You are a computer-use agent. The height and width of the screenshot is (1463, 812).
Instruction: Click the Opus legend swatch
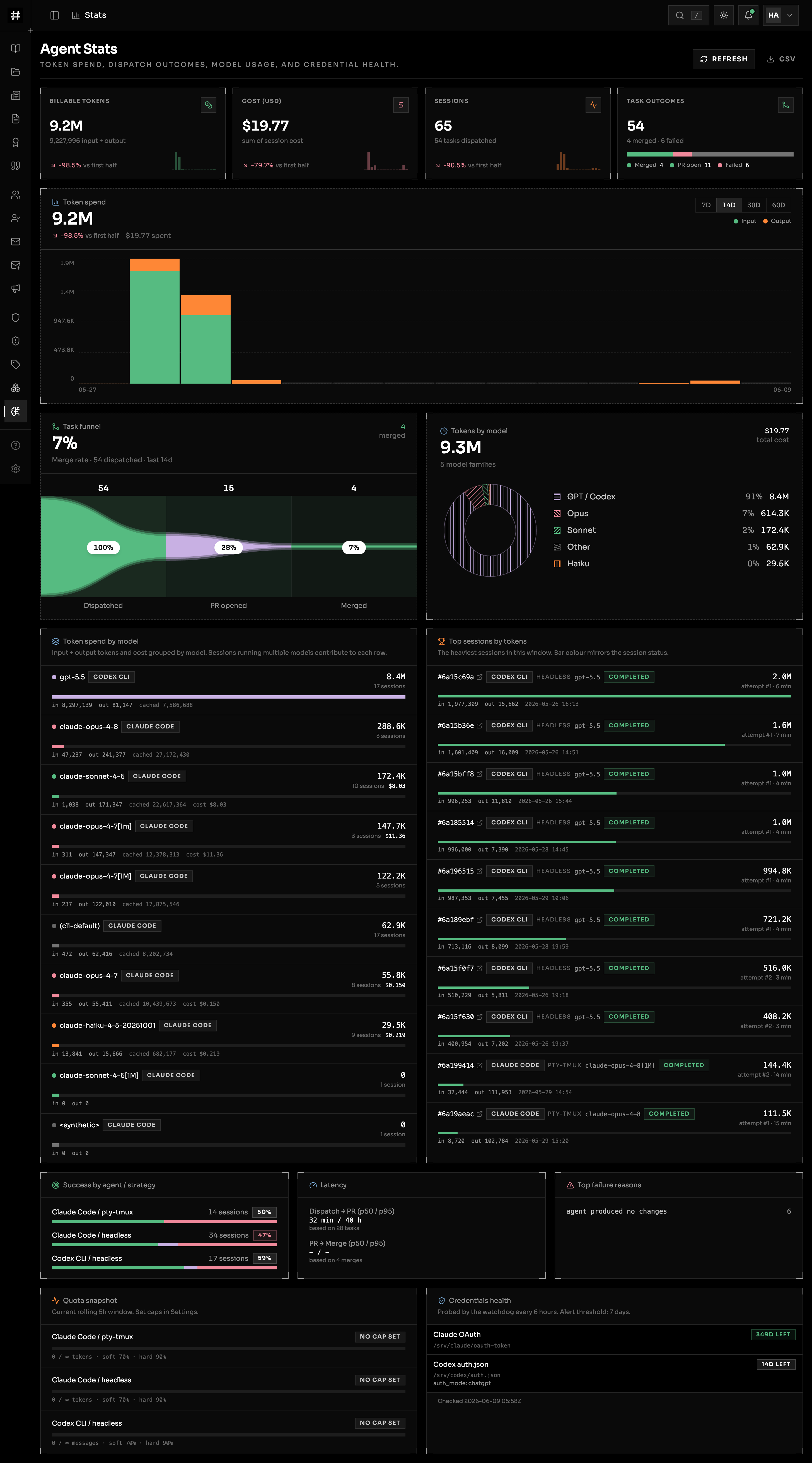tap(557, 513)
